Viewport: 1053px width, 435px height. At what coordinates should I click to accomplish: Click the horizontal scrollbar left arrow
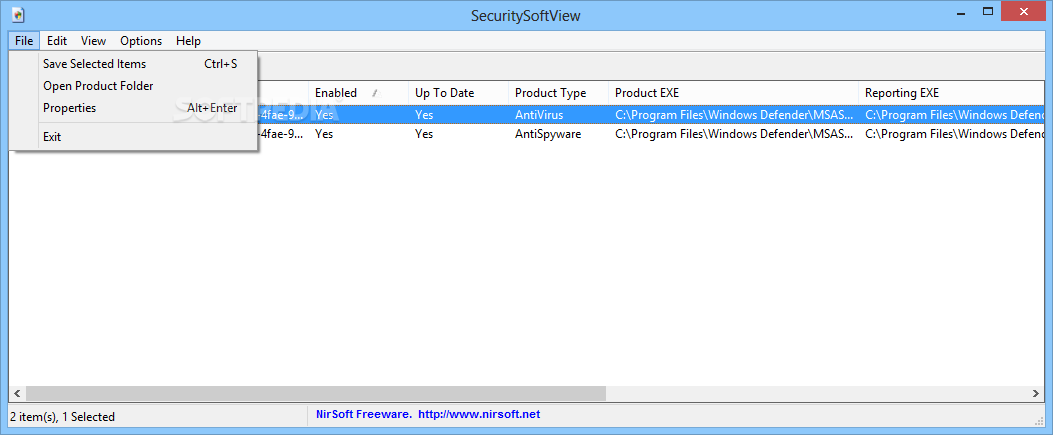[17, 393]
